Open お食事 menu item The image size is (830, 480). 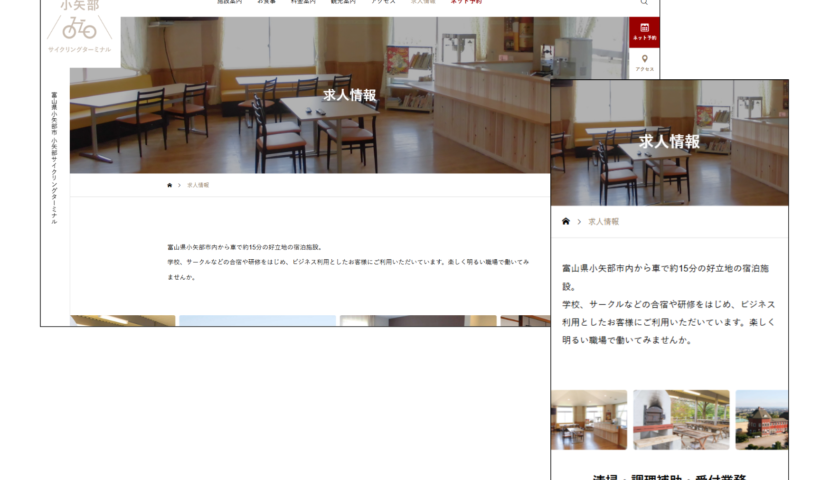(x=266, y=2)
